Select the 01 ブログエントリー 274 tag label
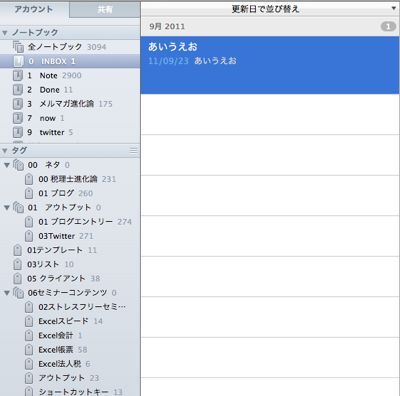 [x=85, y=222]
